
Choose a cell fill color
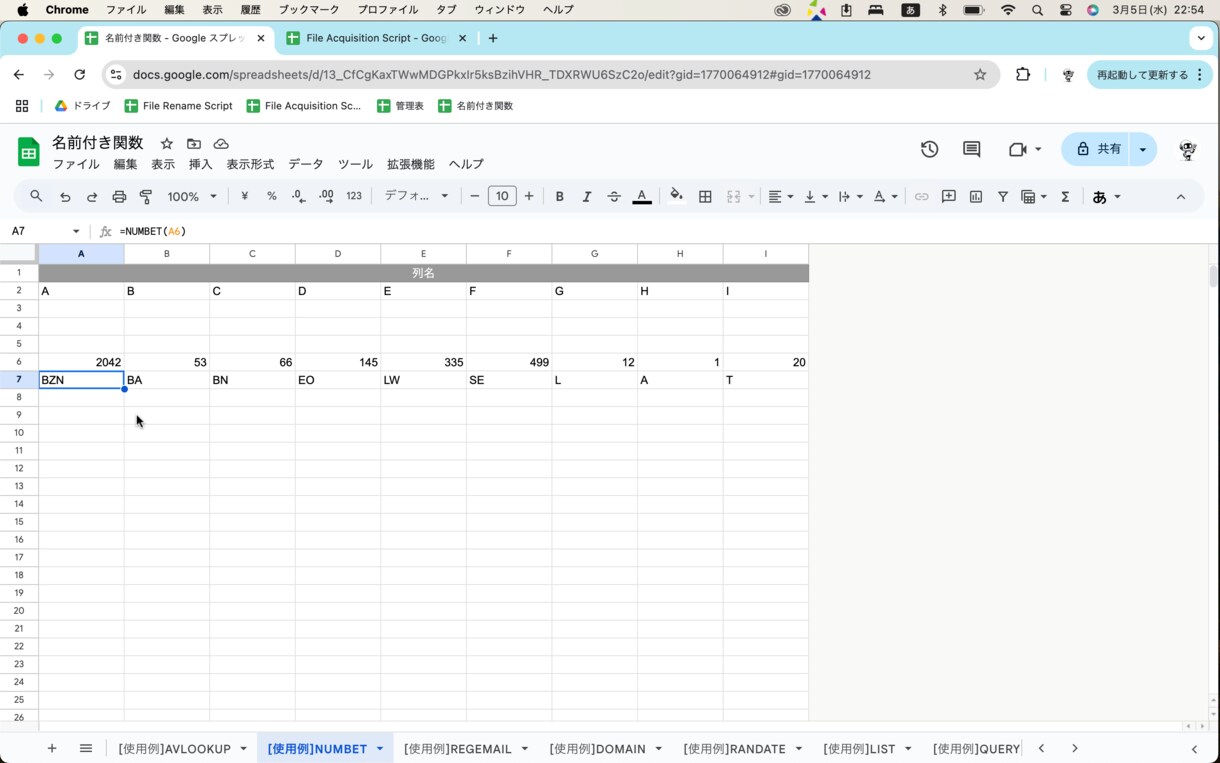[677, 197]
